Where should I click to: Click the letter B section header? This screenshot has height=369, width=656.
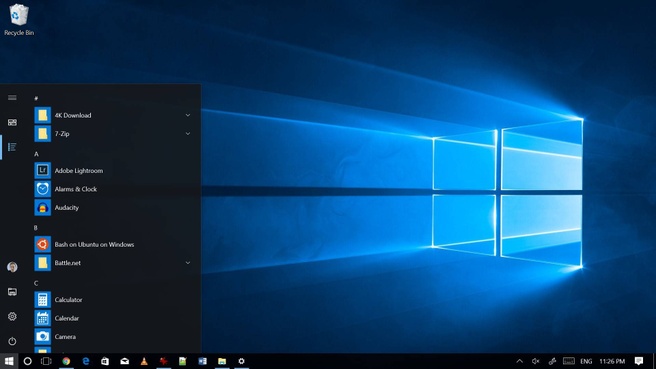click(36, 228)
